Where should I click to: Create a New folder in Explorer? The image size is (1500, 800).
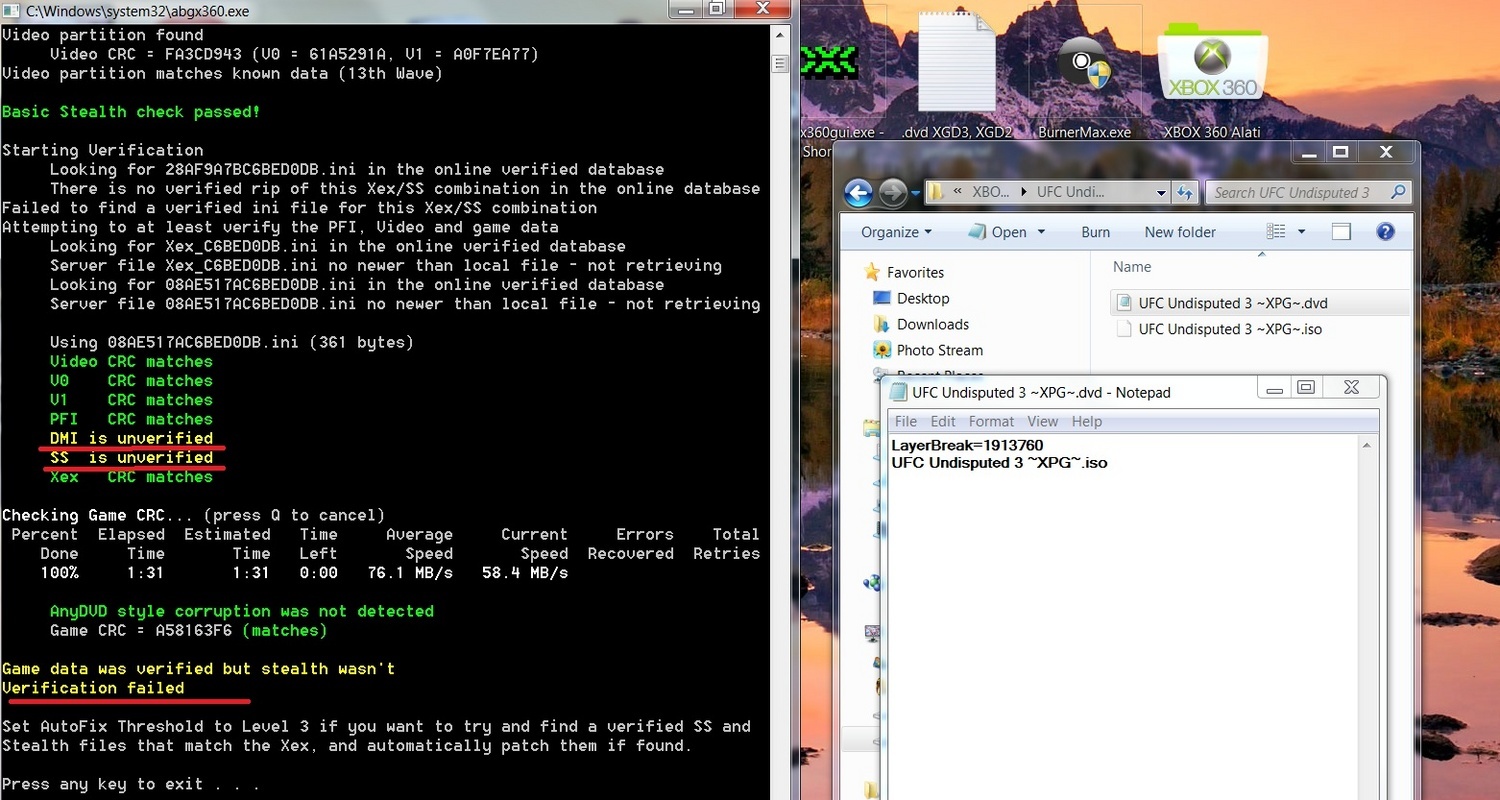[1180, 232]
